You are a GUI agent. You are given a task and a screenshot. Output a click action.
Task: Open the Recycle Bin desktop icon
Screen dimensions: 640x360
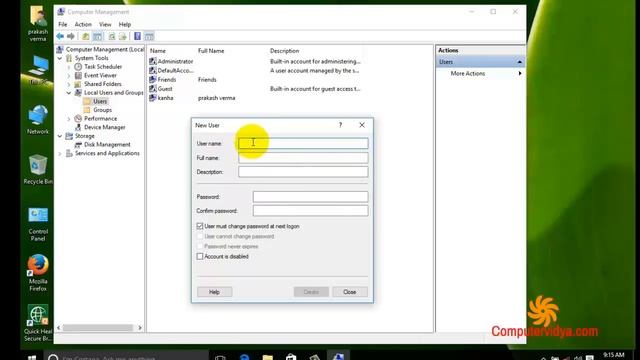38,170
